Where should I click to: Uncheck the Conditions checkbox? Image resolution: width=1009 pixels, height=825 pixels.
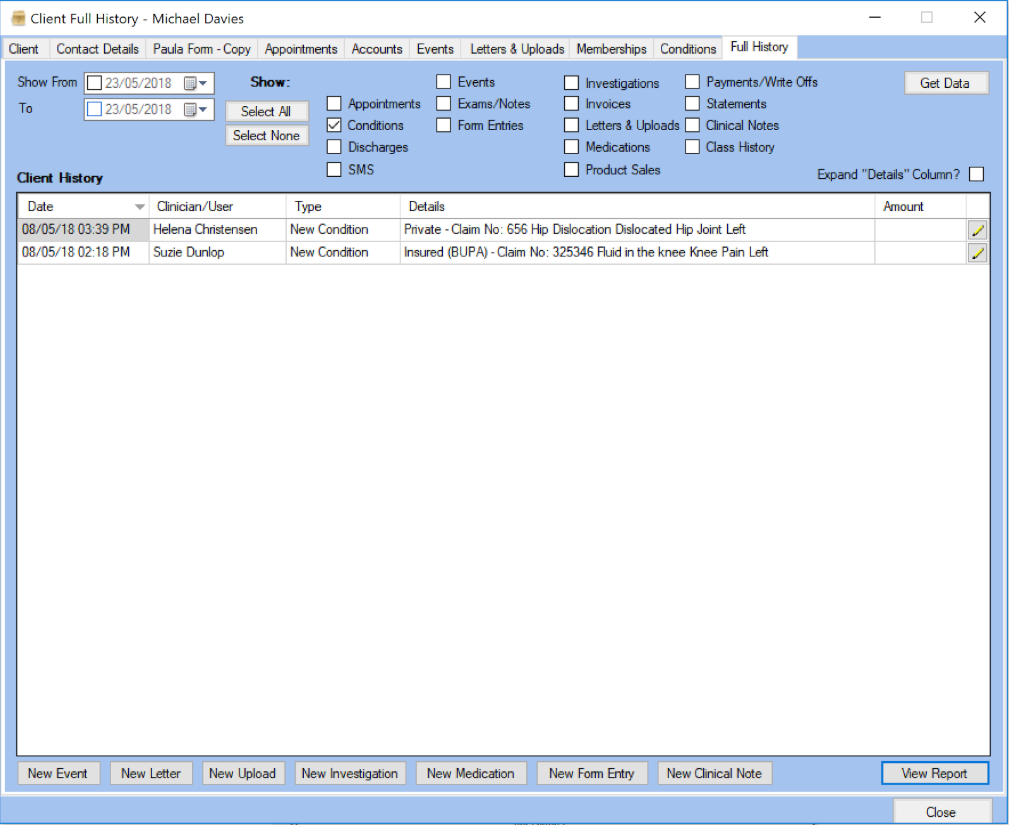tap(334, 126)
